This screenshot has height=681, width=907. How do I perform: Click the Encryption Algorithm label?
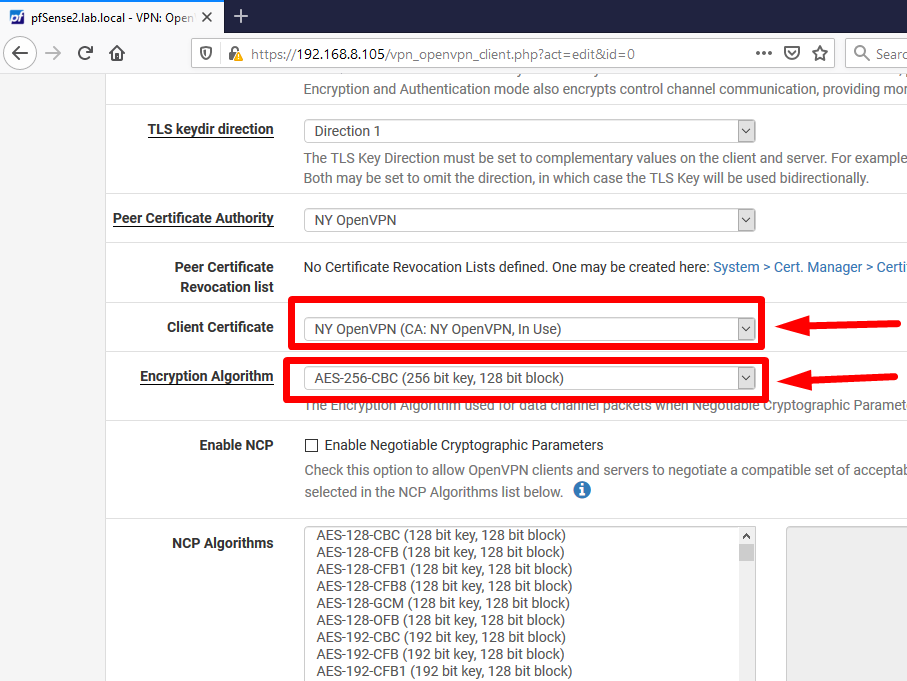click(x=207, y=376)
